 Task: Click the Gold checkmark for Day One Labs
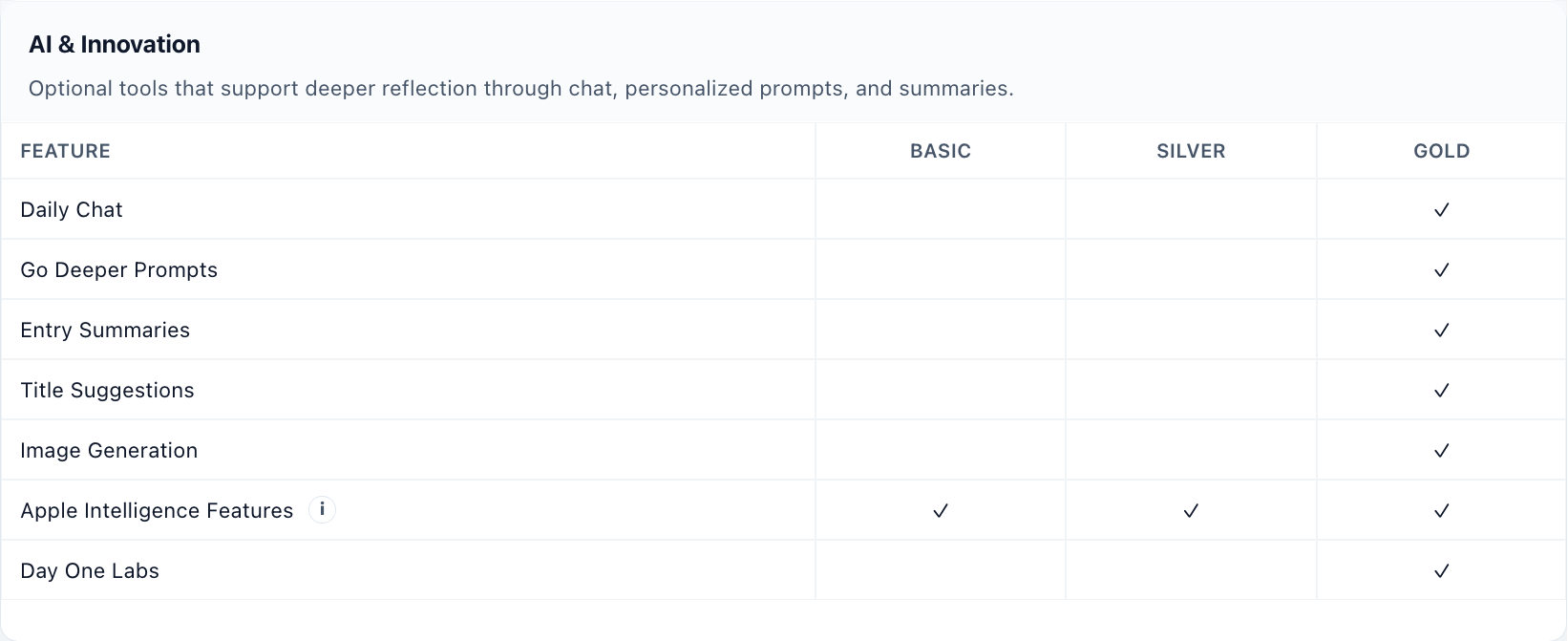[x=1441, y=571]
